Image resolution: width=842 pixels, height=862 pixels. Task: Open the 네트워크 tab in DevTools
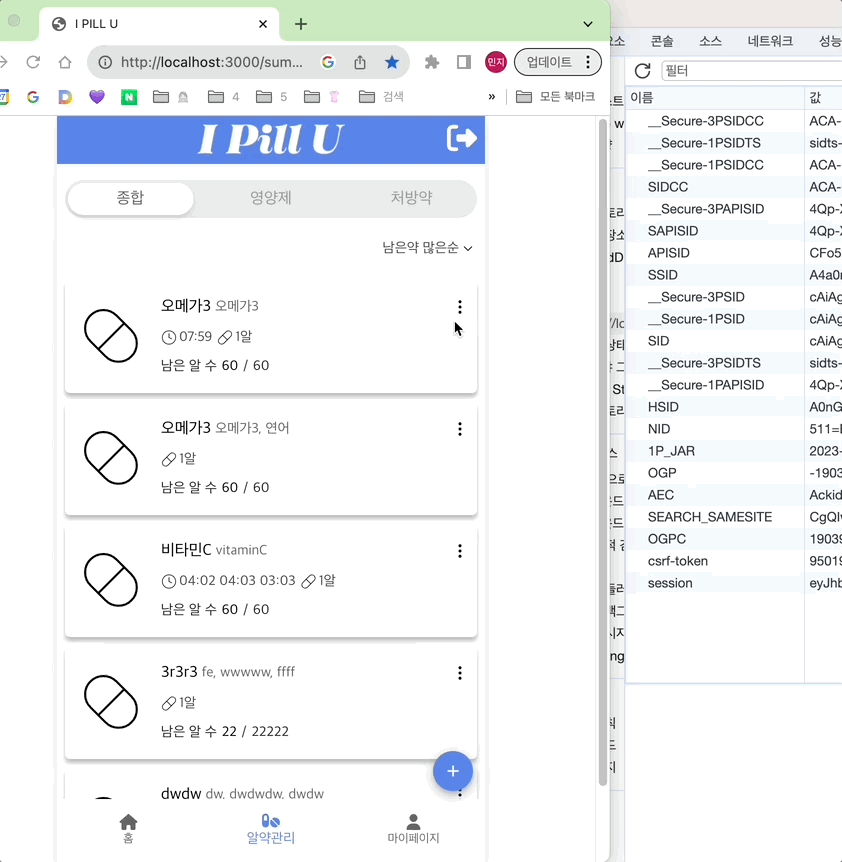770,41
